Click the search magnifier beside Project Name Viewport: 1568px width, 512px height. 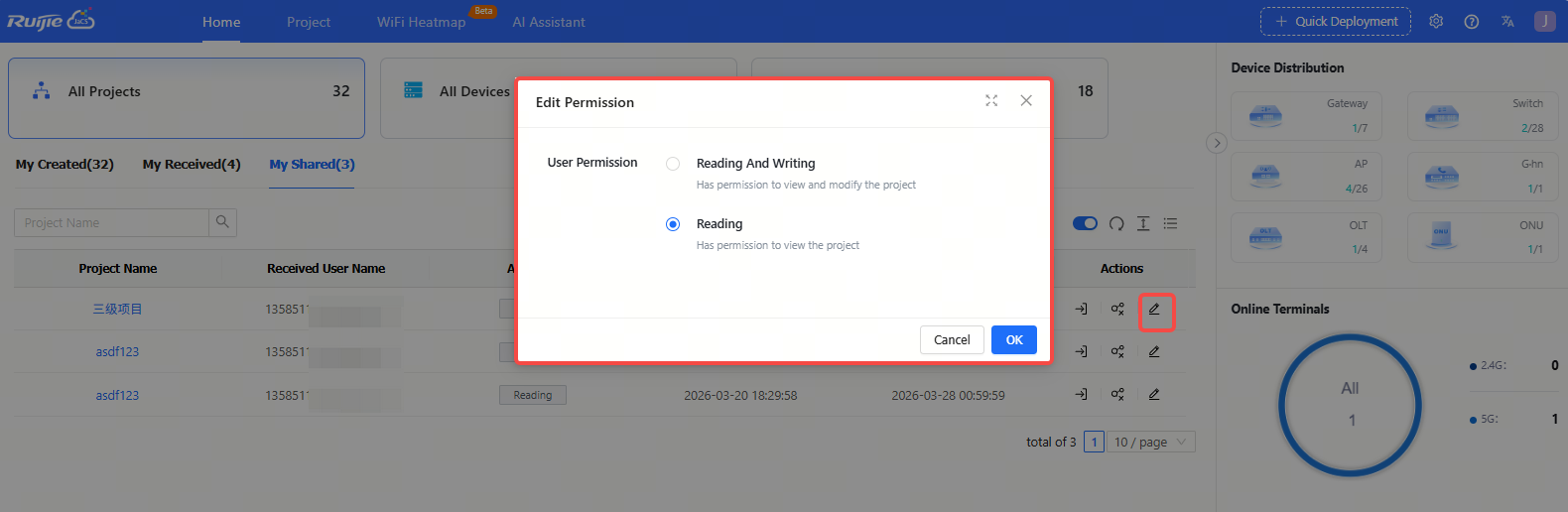click(x=222, y=222)
